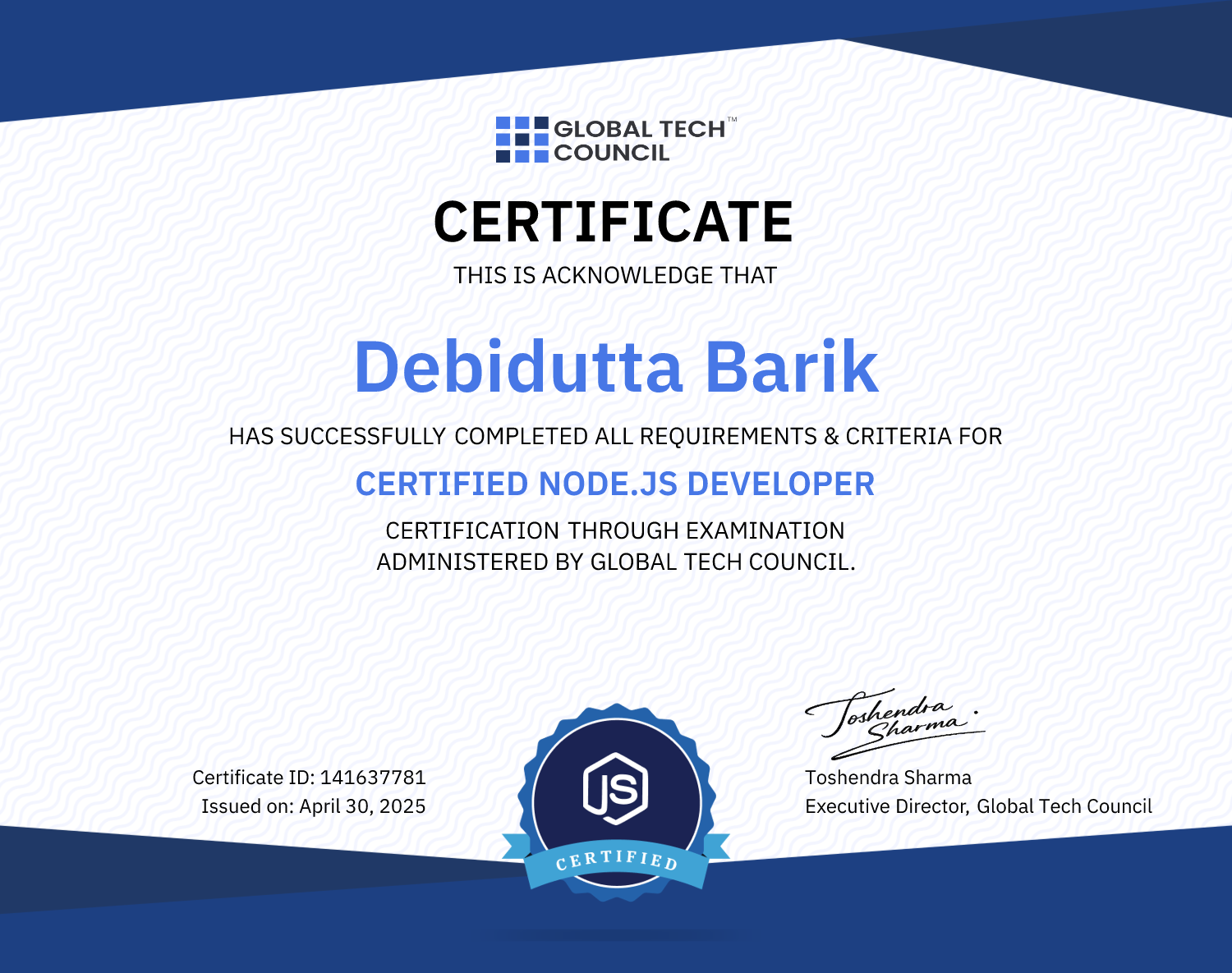
Task: Click the large "CERTIFICATE" heading
Action: [614, 222]
